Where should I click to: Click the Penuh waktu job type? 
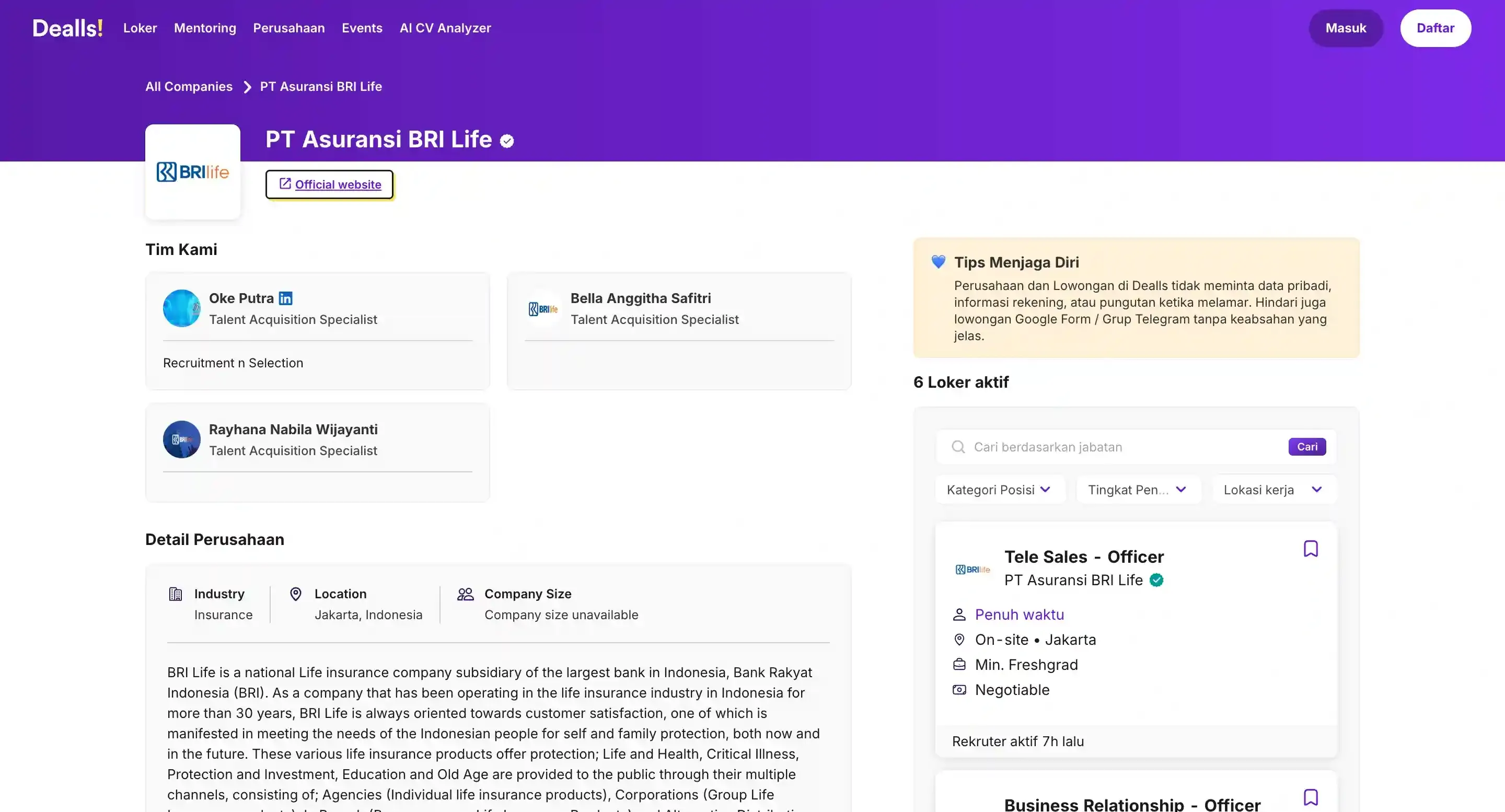tap(1020, 614)
